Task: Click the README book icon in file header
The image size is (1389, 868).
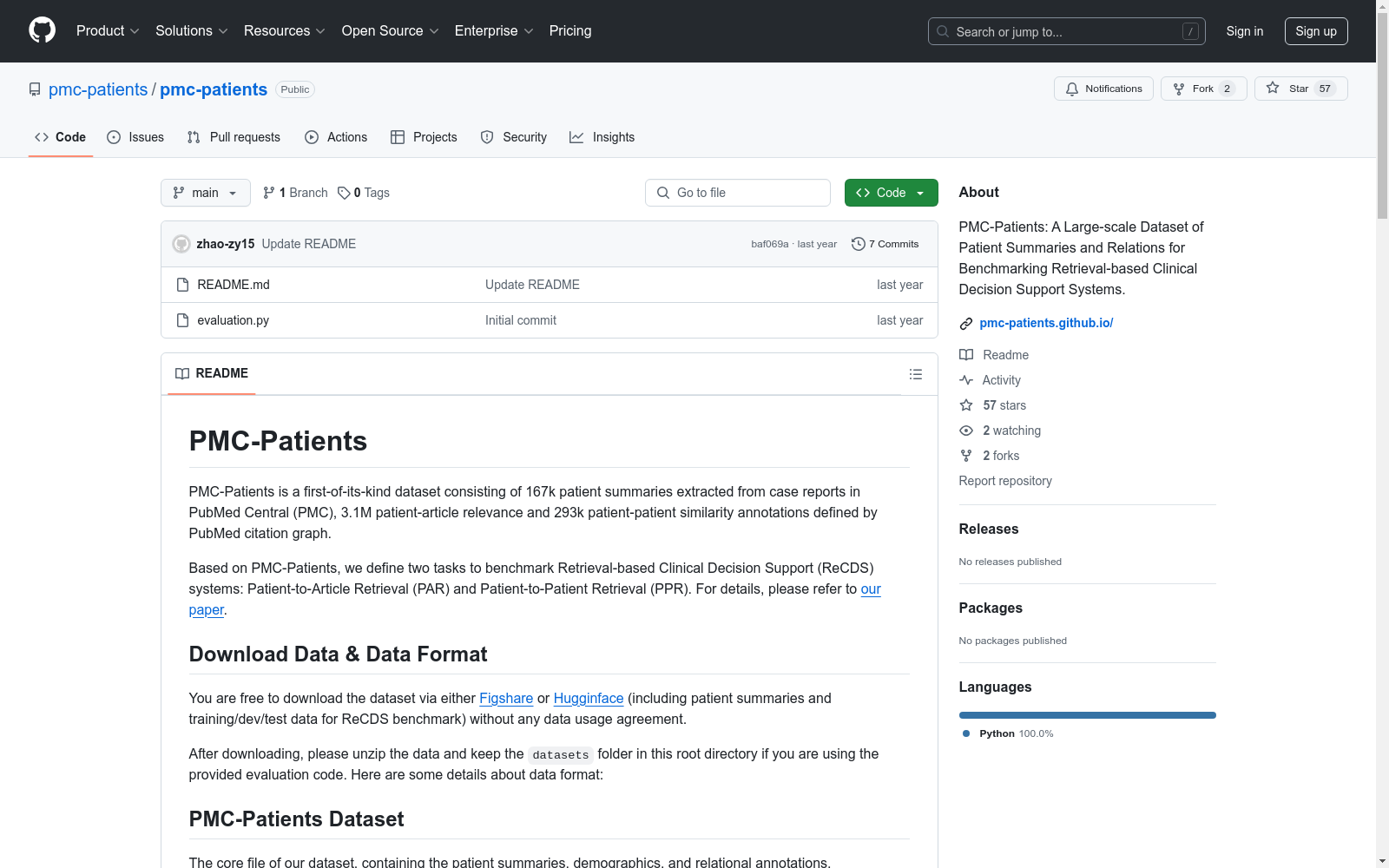Action: pyautogui.click(x=182, y=373)
